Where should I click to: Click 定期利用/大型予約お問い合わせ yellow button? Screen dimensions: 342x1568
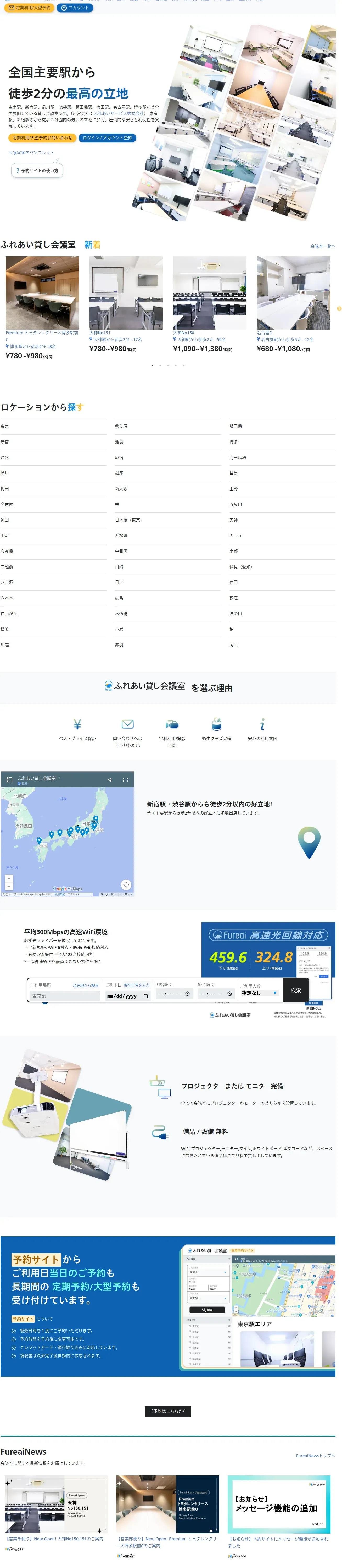click(x=42, y=137)
